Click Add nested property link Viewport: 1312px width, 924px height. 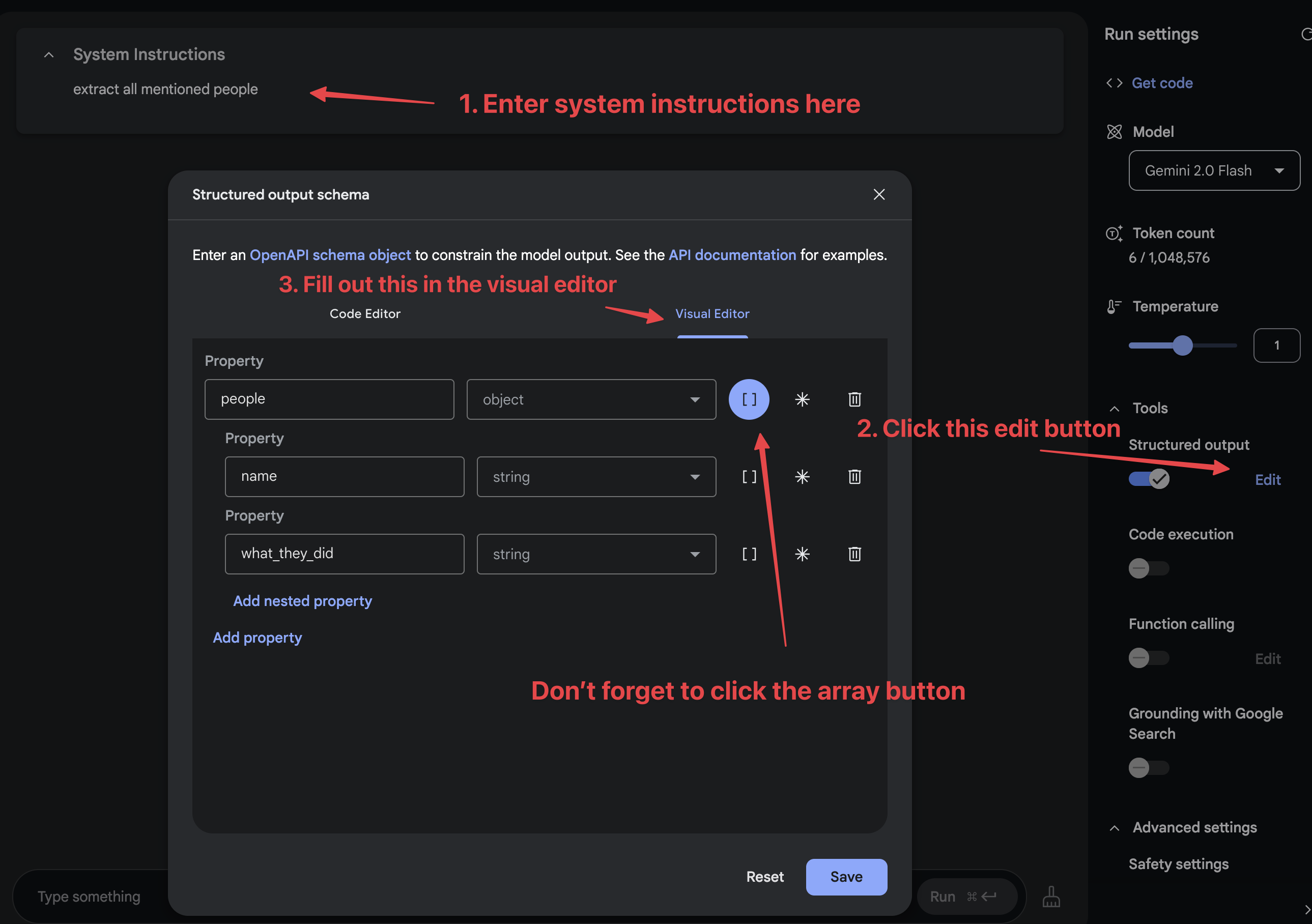pyautogui.click(x=302, y=601)
